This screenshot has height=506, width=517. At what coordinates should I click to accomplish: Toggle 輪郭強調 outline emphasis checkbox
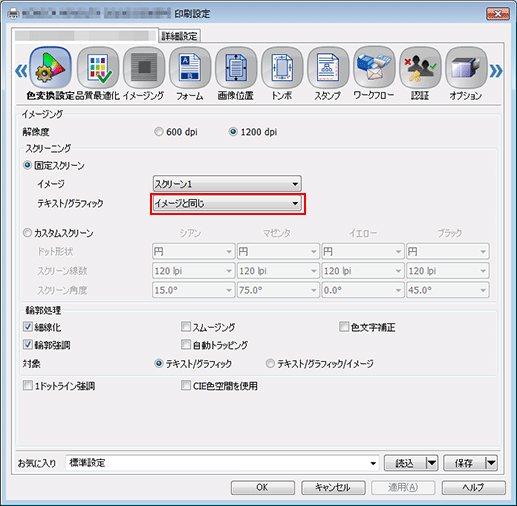tap(28, 344)
